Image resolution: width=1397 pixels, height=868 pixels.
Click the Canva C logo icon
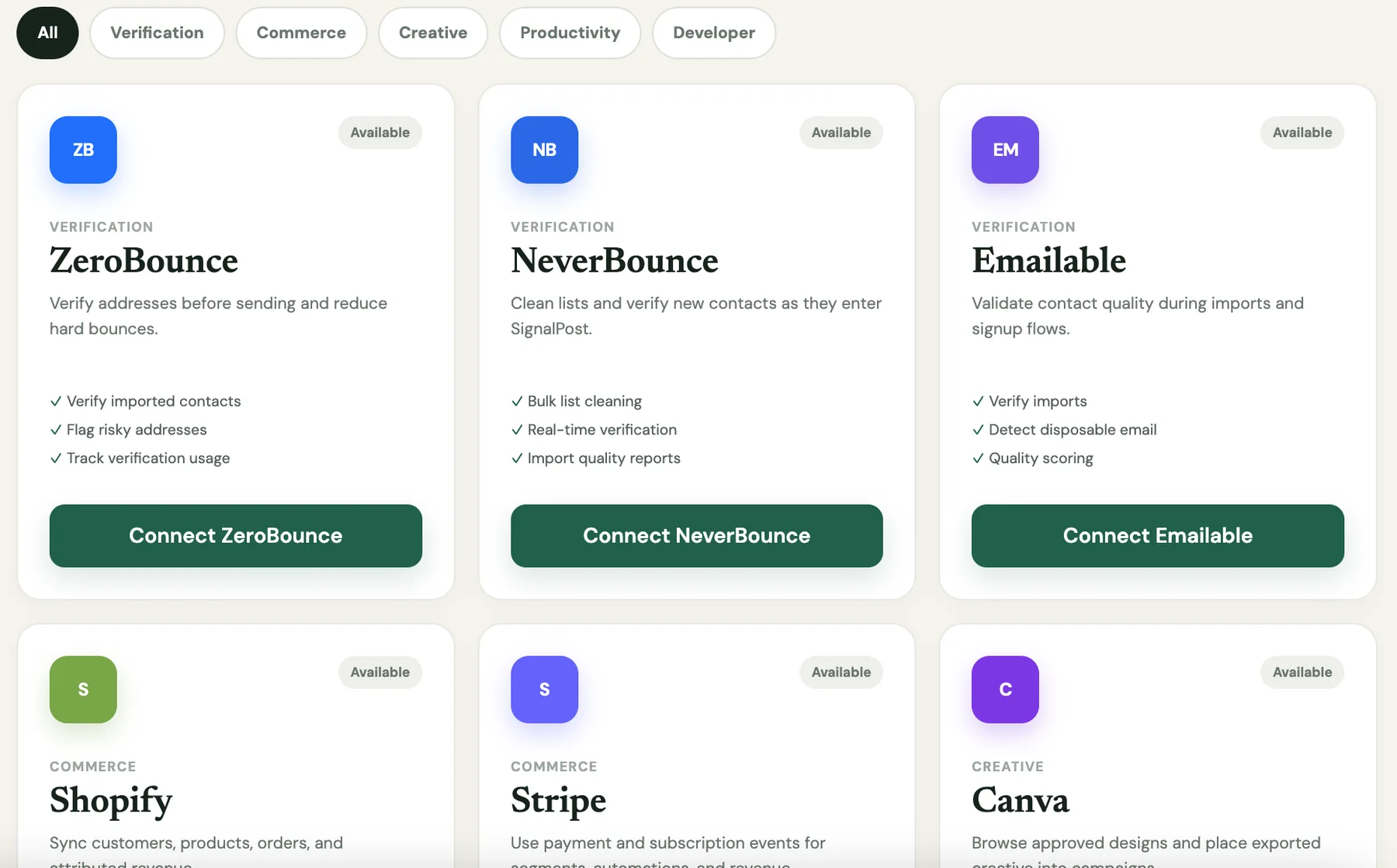pyautogui.click(x=1005, y=690)
